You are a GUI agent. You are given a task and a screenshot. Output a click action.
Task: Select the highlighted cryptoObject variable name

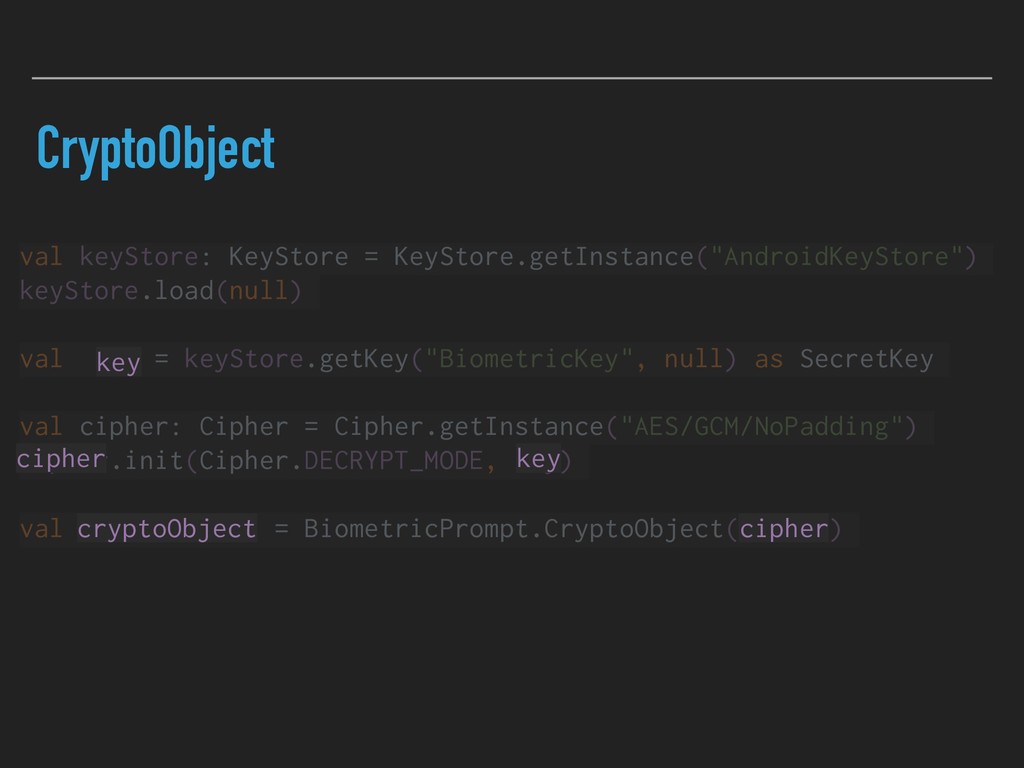coord(166,529)
